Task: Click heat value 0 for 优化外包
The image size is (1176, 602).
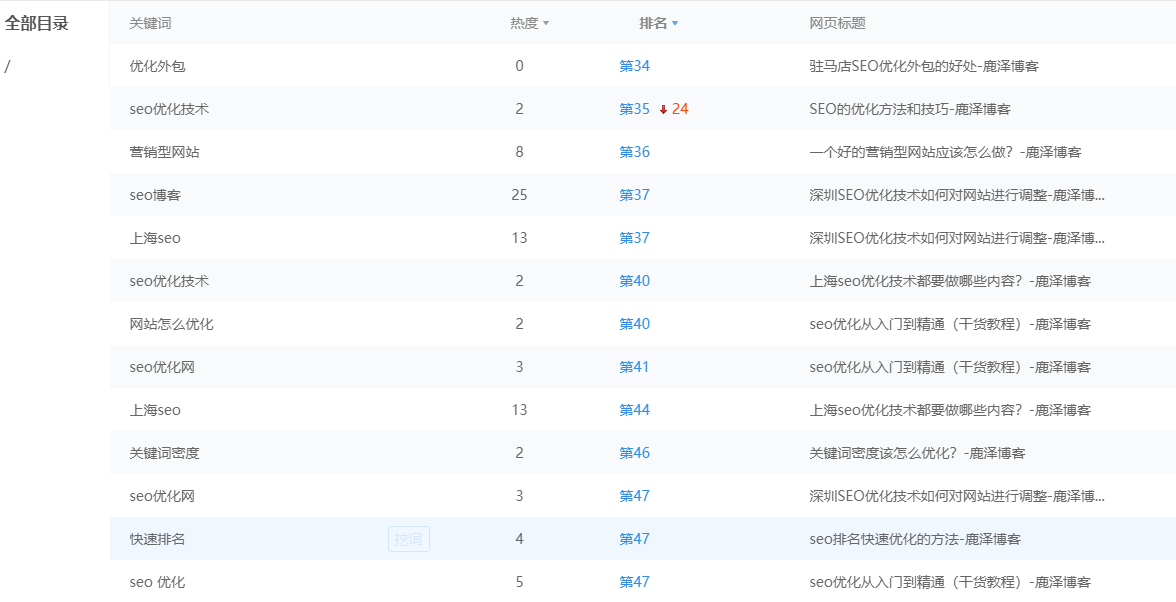Action: [520, 66]
